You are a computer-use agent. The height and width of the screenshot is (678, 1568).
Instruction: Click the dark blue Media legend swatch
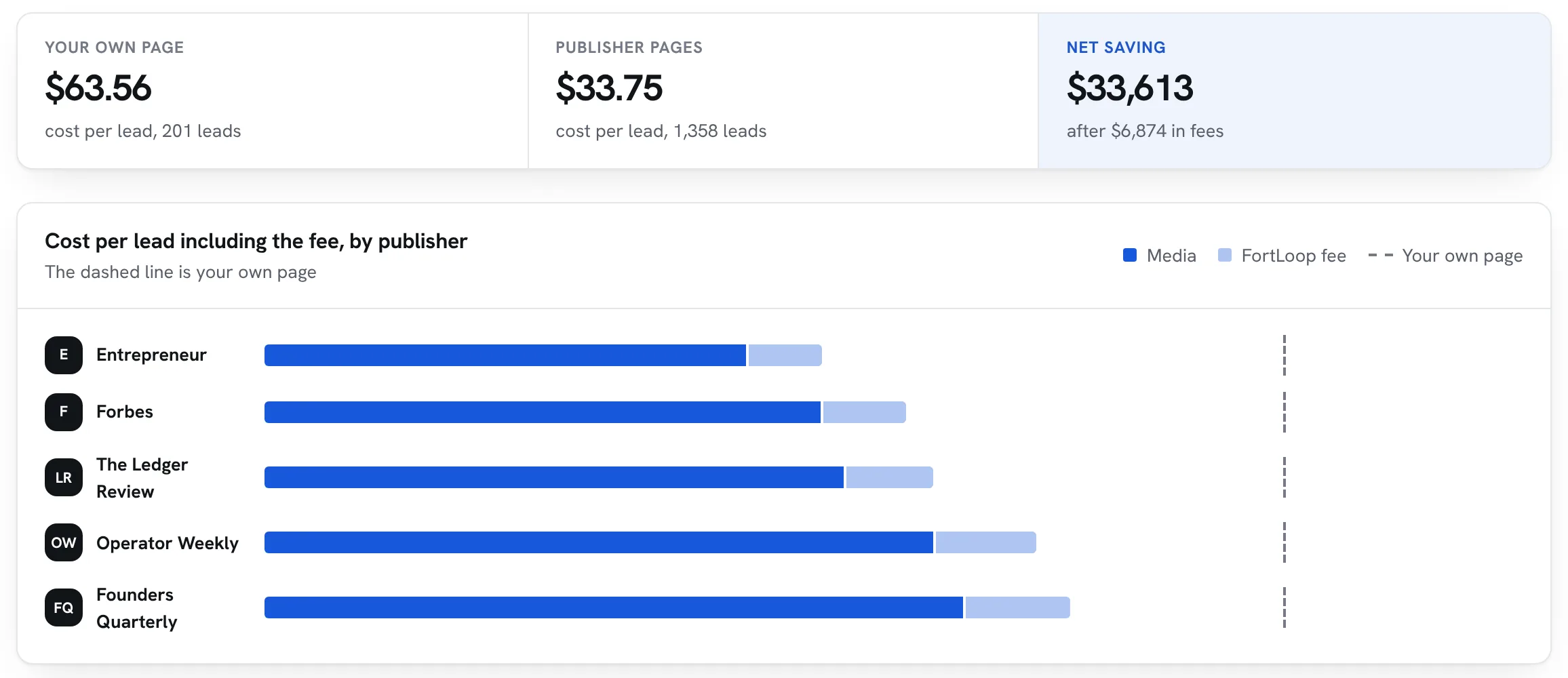[x=1130, y=256]
